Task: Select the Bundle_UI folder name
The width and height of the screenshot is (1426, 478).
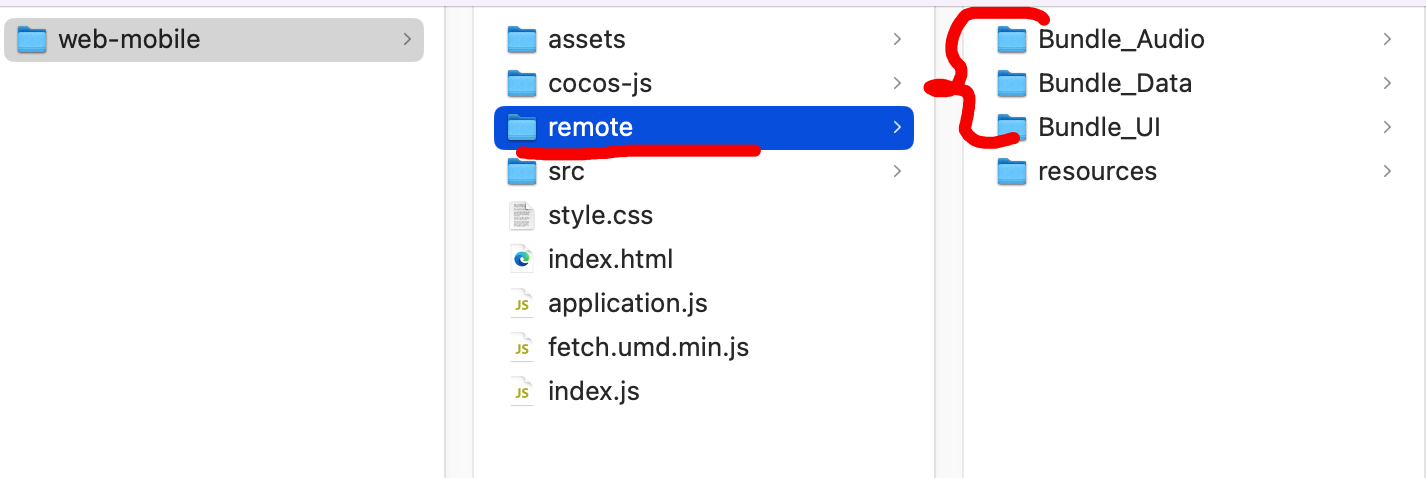Action: pos(1099,128)
